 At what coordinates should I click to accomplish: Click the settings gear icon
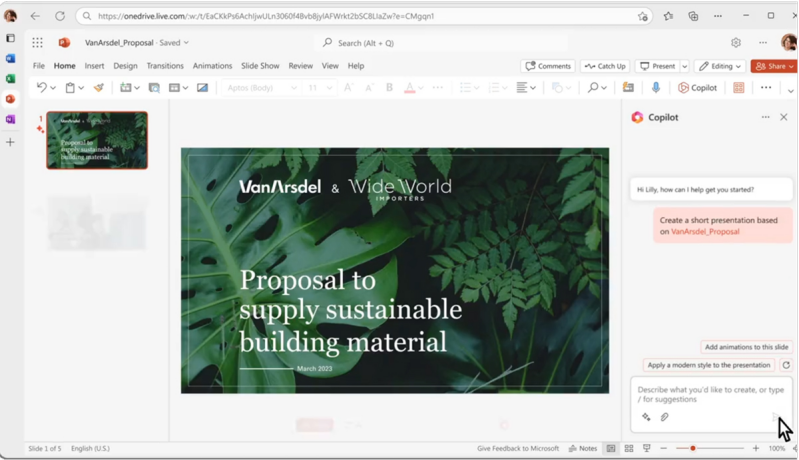(x=736, y=43)
